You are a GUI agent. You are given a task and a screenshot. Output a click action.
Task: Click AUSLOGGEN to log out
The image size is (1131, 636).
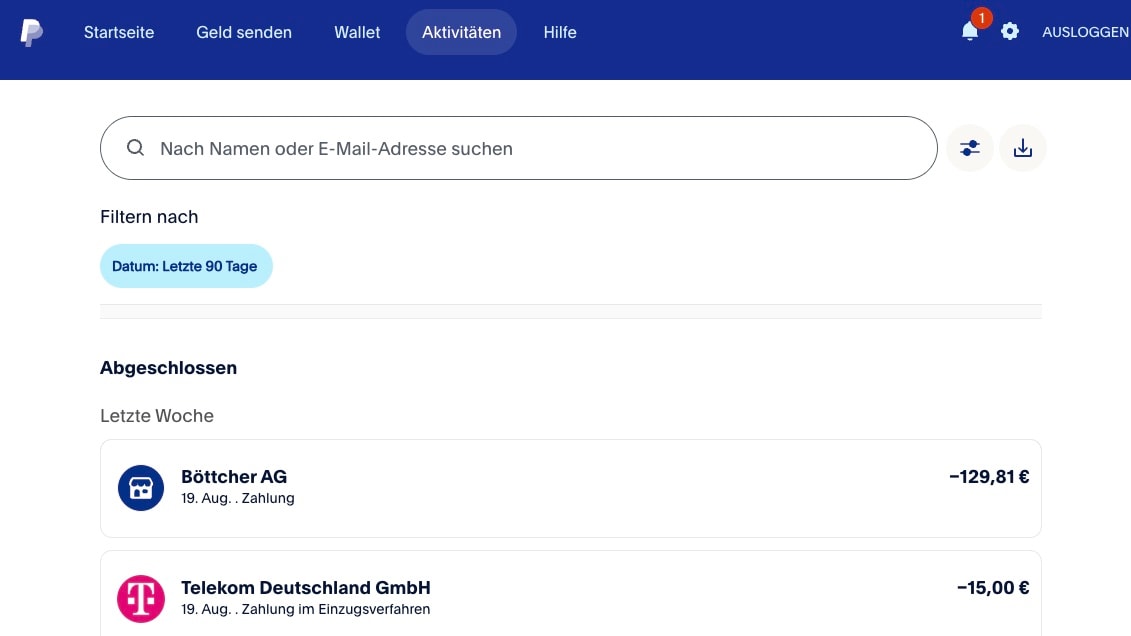pyautogui.click(x=1086, y=32)
